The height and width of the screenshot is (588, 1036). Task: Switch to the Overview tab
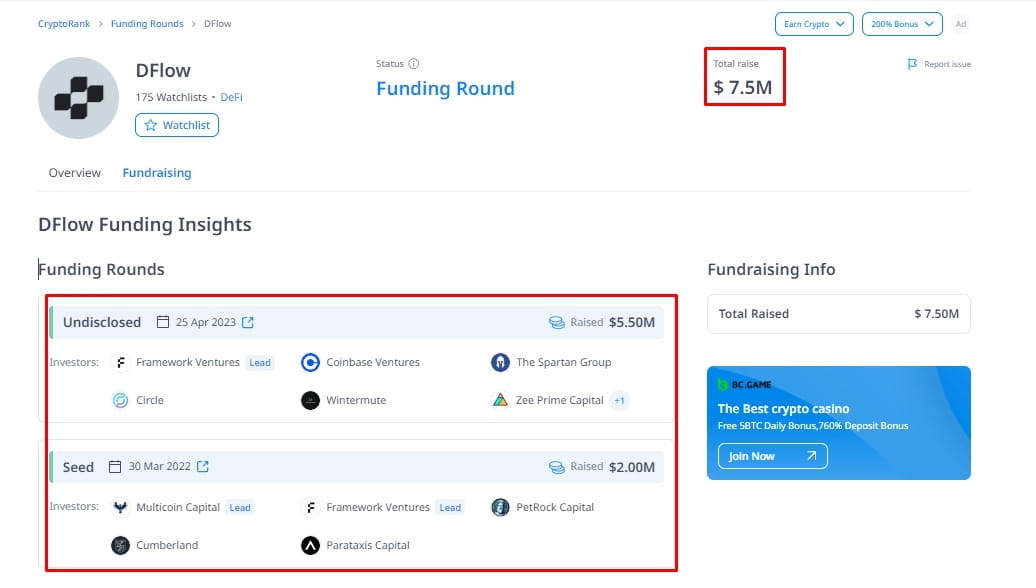pos(74,172)
